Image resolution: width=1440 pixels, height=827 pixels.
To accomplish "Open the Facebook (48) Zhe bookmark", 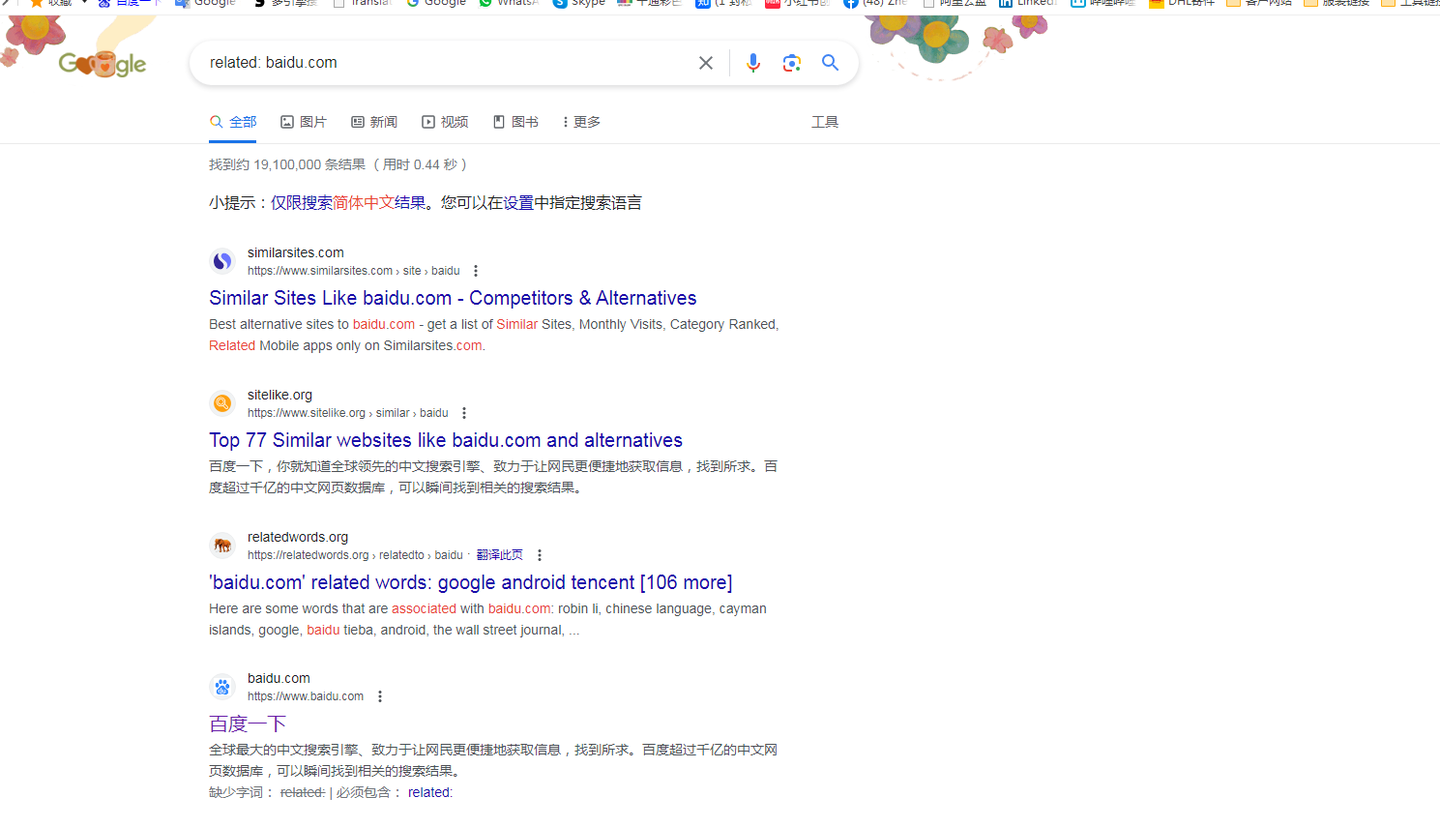I will coord(876,6).
